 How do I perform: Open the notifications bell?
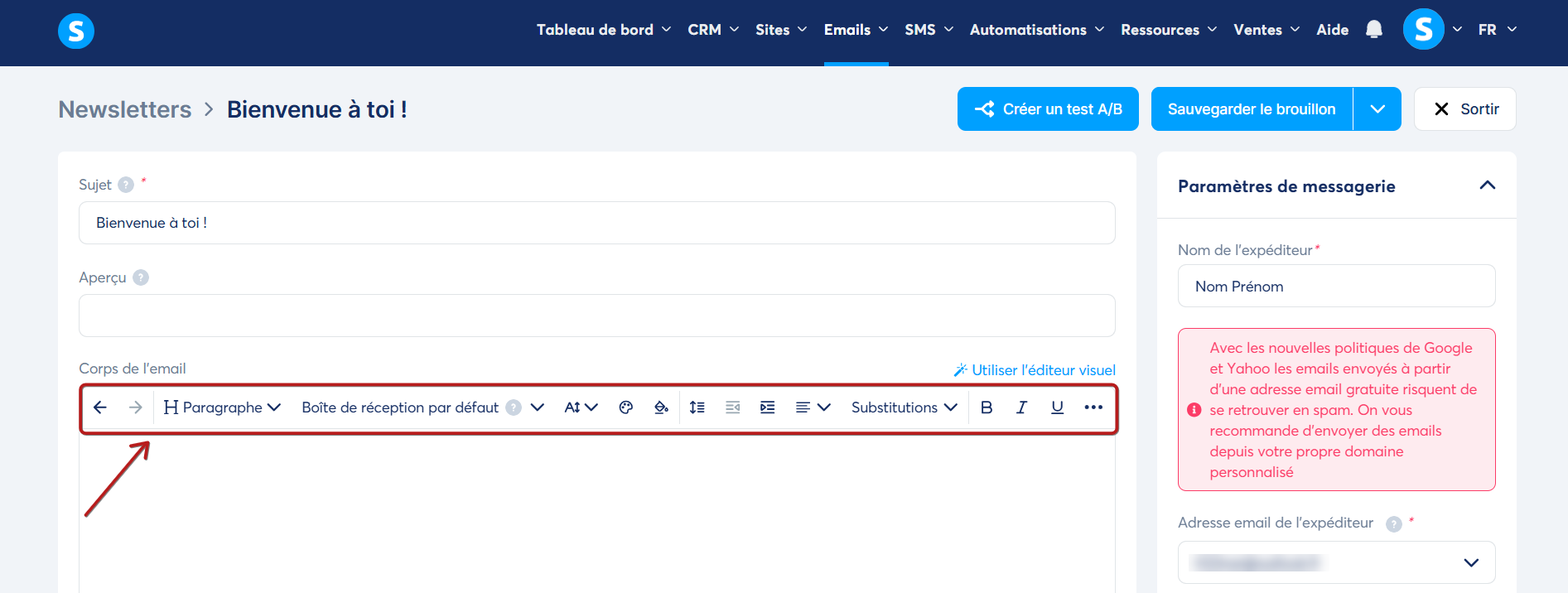[x=1374, y=30]
